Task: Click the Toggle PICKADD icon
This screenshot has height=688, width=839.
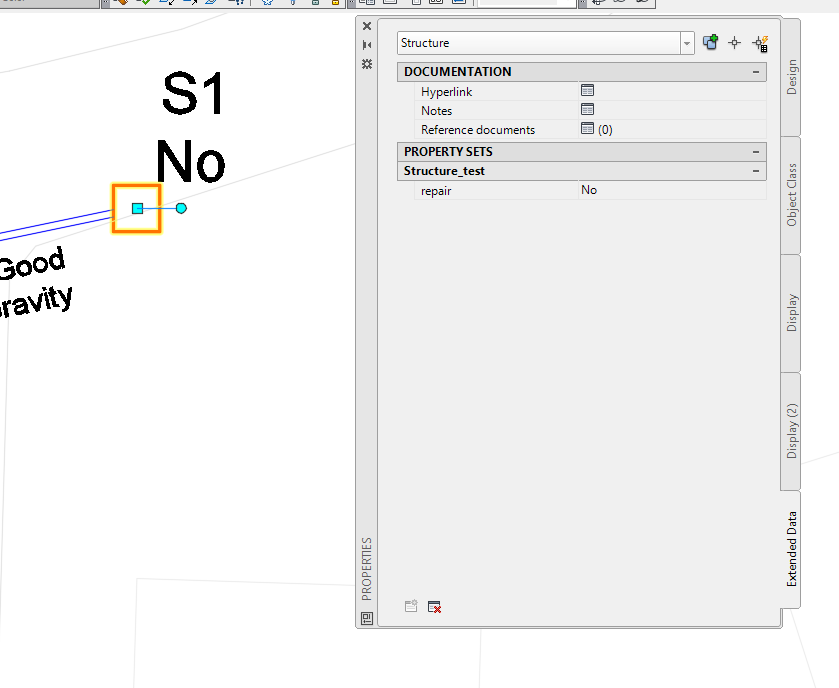Action: pyautogui.click(x=710, y=42)
